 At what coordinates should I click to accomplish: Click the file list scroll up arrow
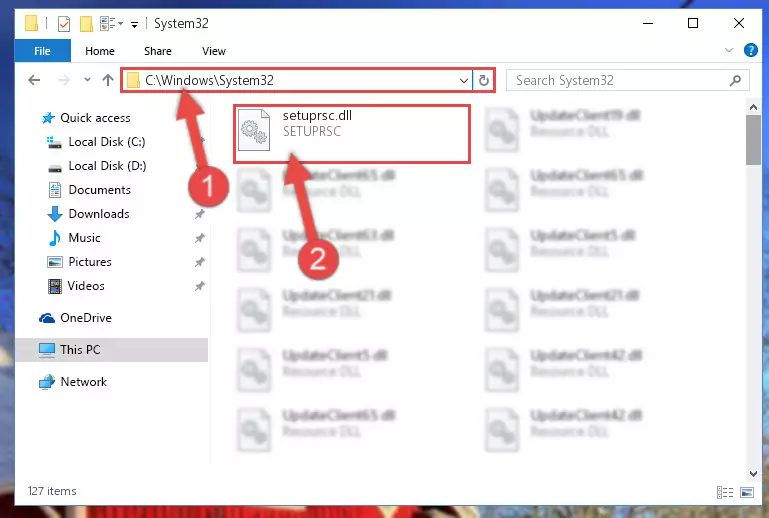tap(753, 107)
